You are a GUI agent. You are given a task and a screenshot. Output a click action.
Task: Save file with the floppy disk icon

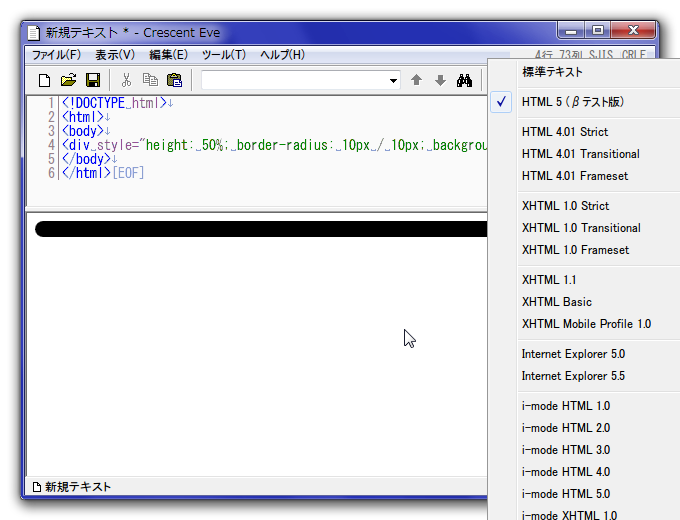(x=93, y=80)
